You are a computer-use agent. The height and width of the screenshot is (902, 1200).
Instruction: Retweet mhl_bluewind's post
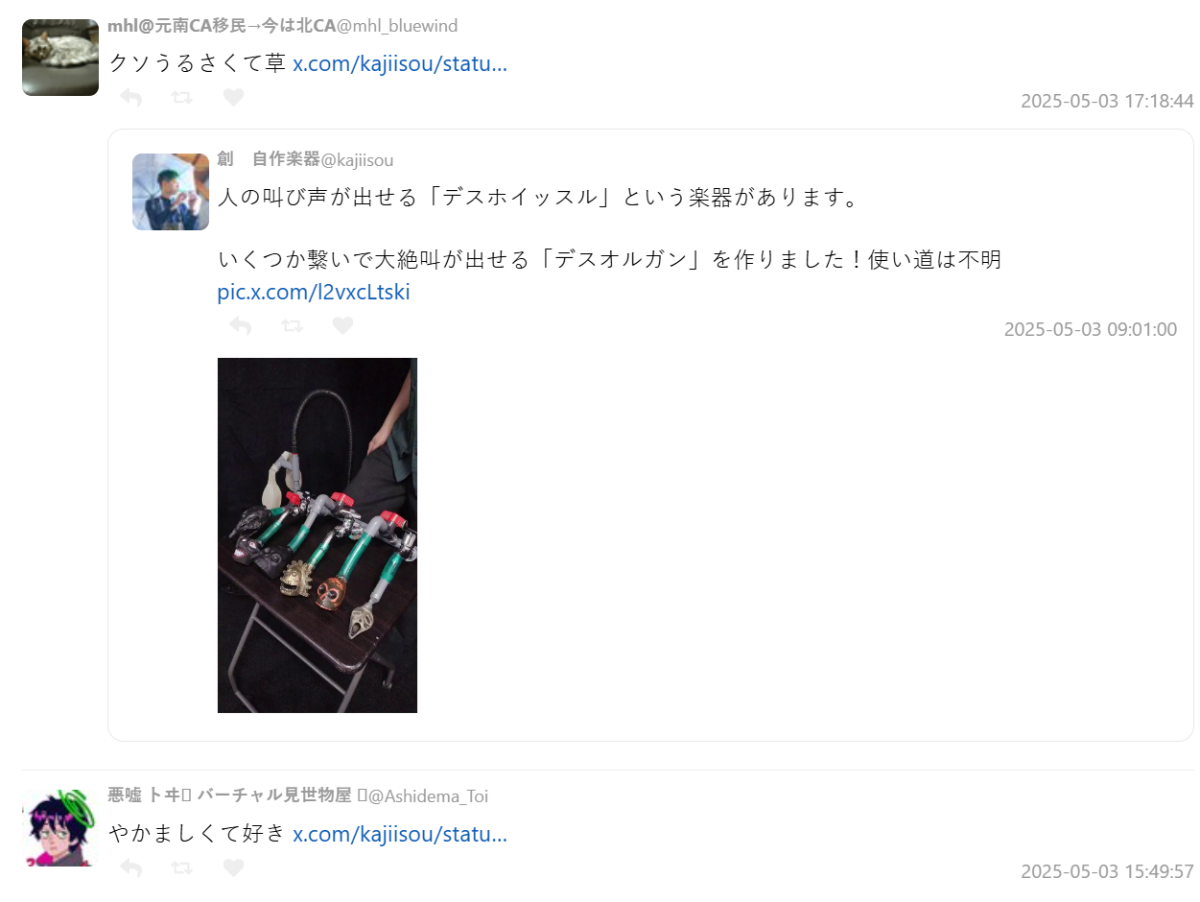(x=182, y=97)
